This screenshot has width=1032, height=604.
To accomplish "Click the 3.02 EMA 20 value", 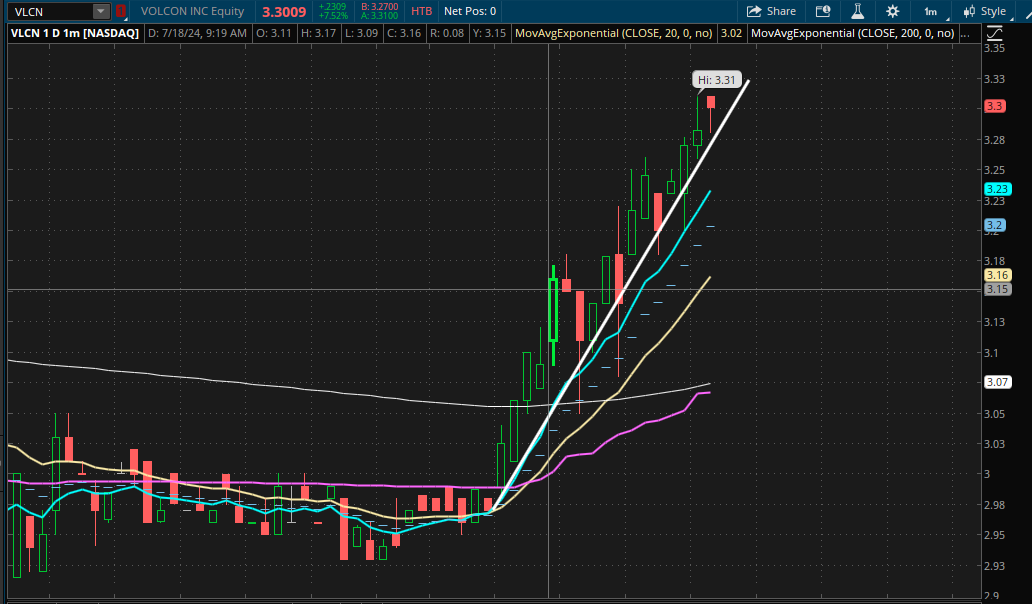I will (x=731, y=33).
